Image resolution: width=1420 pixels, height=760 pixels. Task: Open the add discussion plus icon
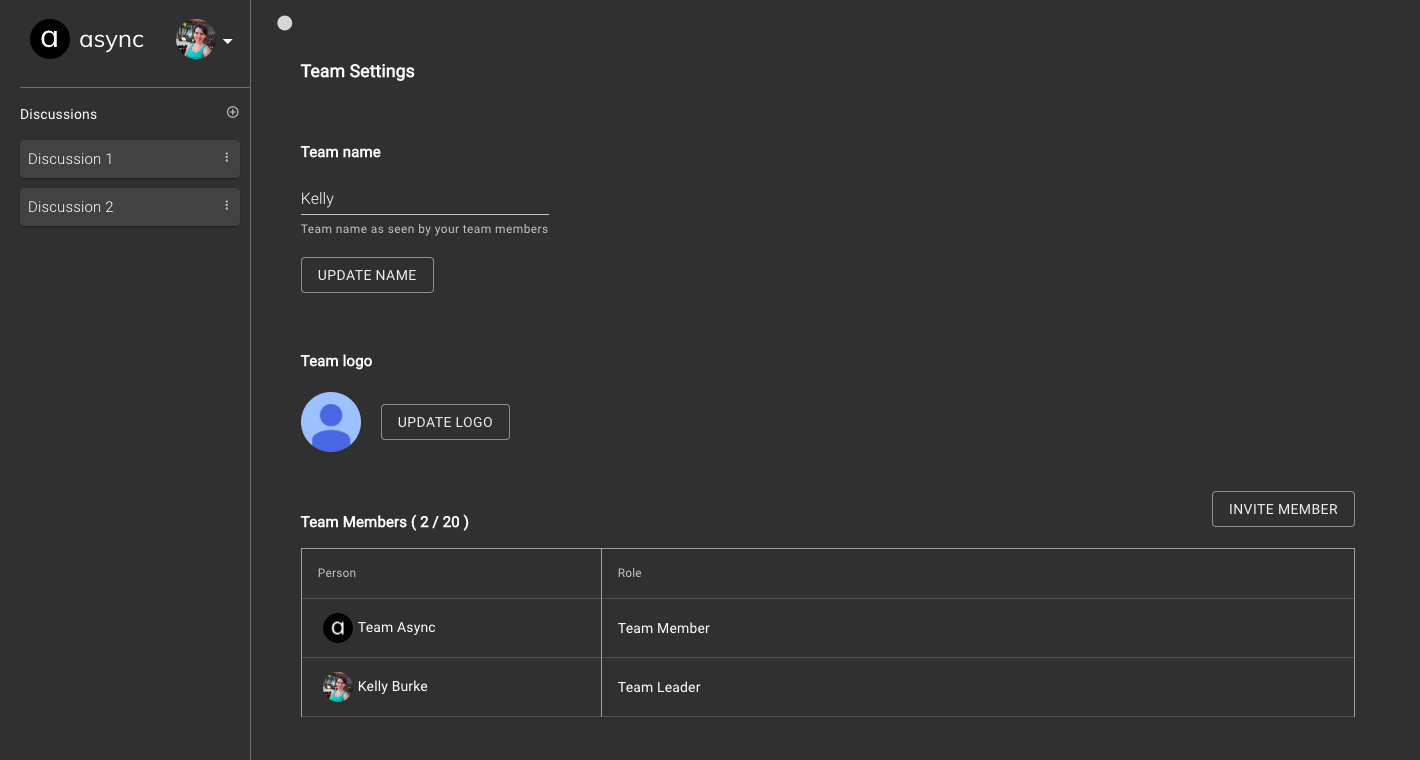pos(232,112)
